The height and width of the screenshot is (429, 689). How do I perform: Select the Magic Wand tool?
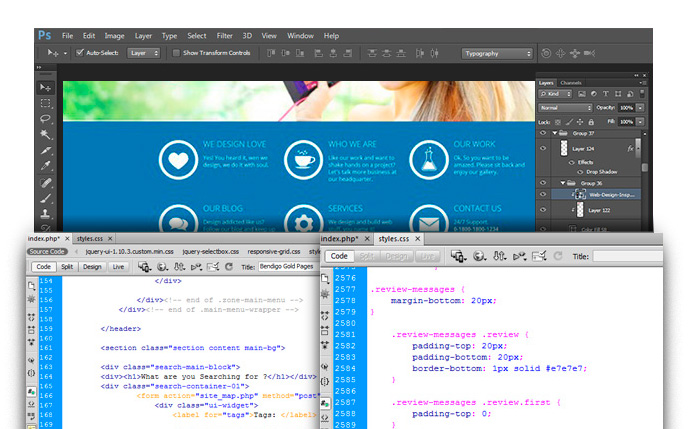tap(46, 135)
